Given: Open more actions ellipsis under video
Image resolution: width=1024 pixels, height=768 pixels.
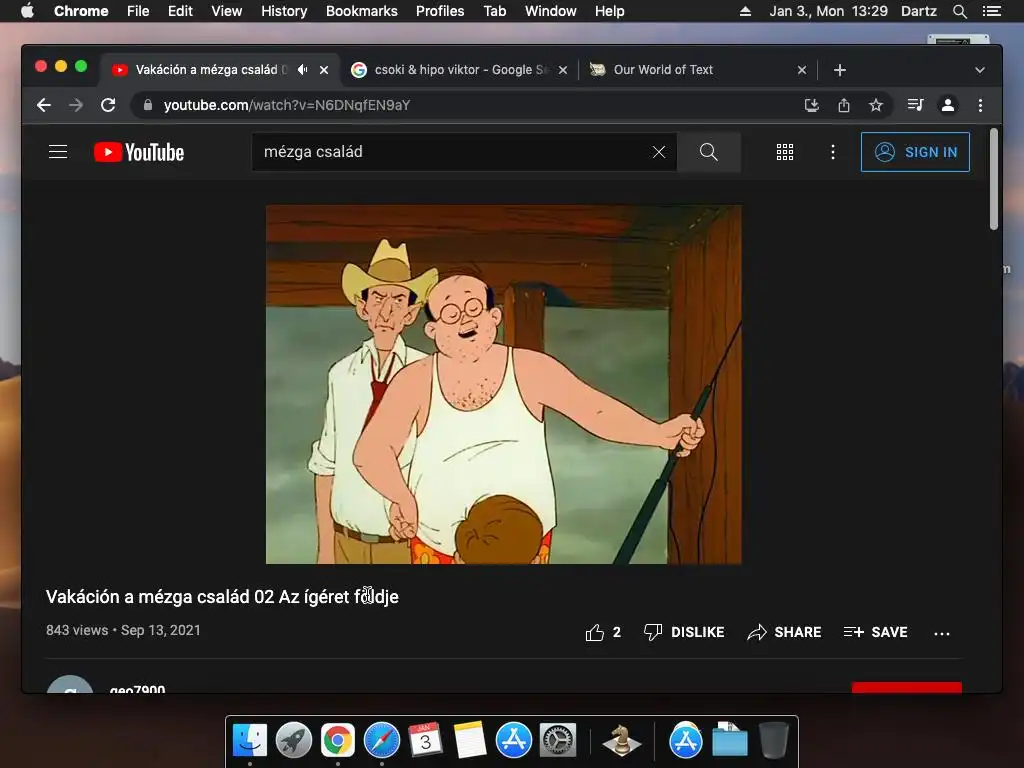Looking at the screenshot, I should (942, 633).
